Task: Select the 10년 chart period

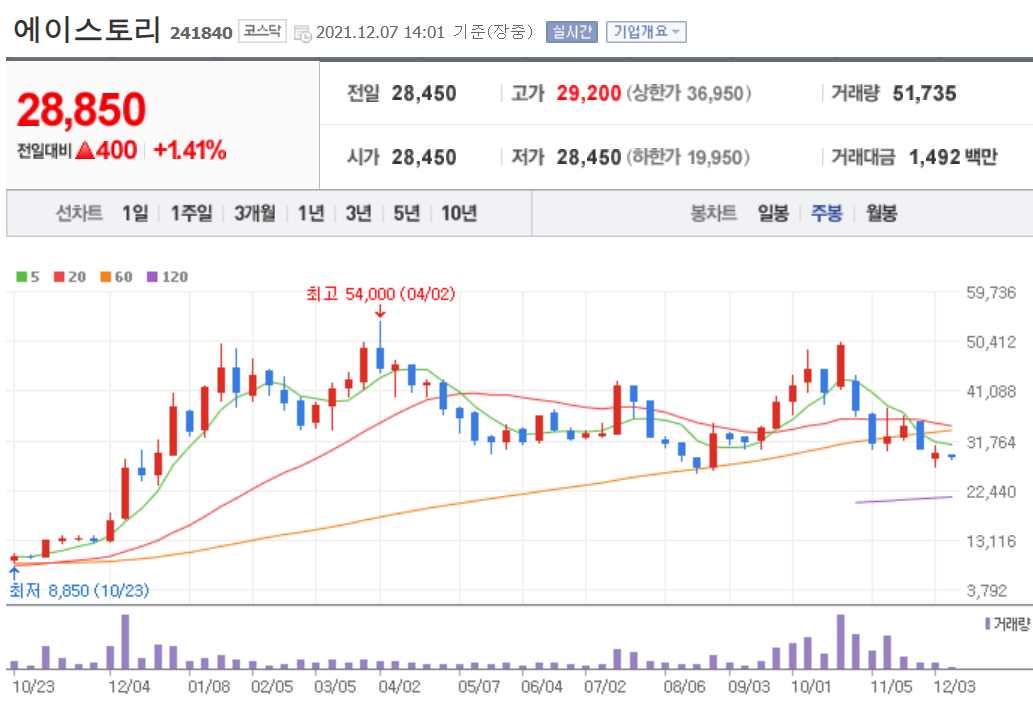Action: (460, 213)
